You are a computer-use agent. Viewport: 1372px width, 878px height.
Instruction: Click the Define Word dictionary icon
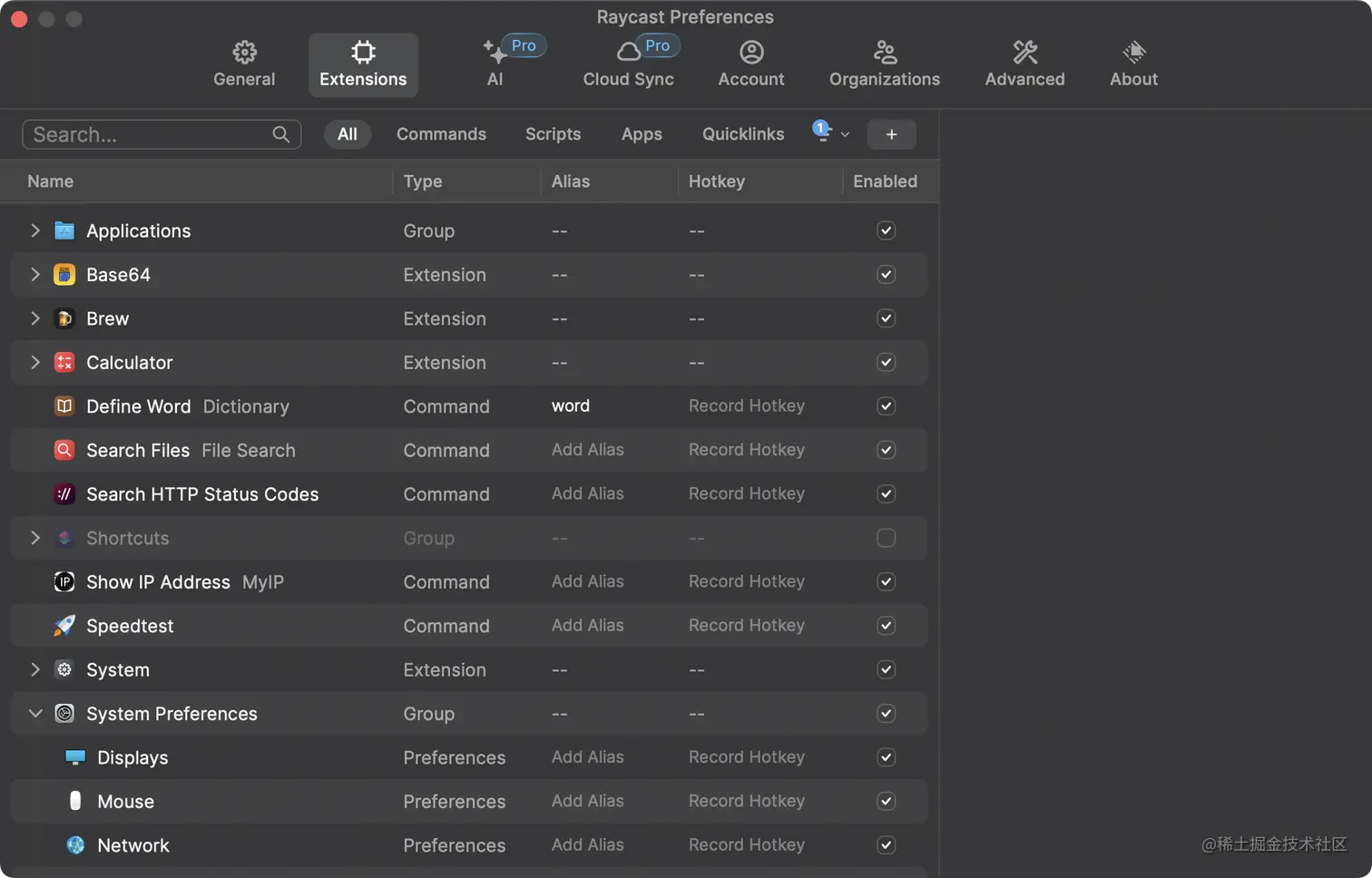click(64, 405)
